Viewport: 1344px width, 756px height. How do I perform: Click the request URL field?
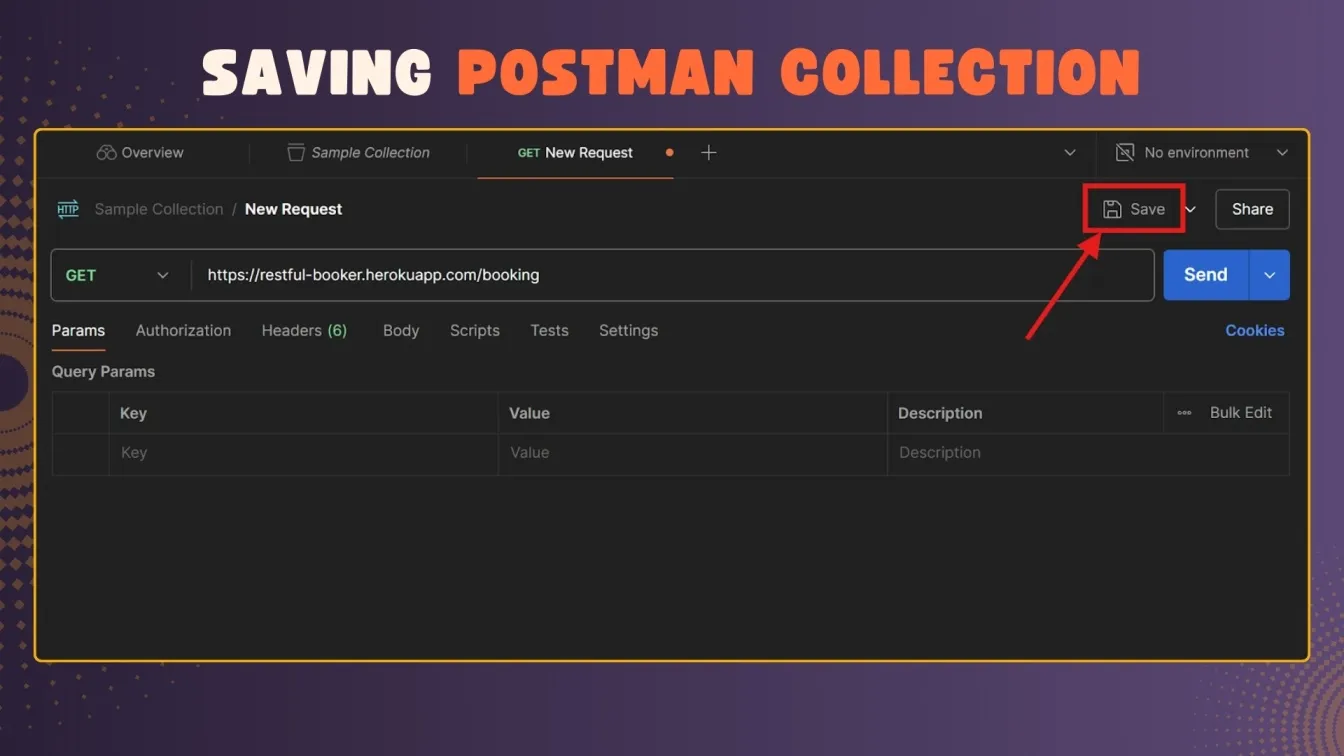coord(672,275)
